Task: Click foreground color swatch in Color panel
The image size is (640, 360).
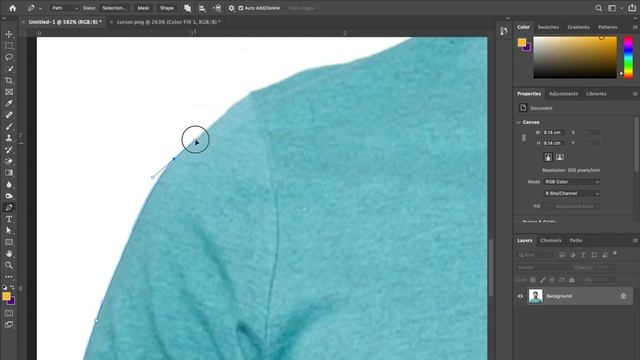Action: tap(522, 42)
